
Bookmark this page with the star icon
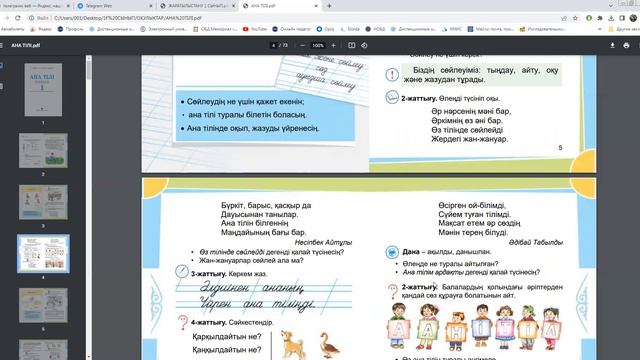click(576, 18)
